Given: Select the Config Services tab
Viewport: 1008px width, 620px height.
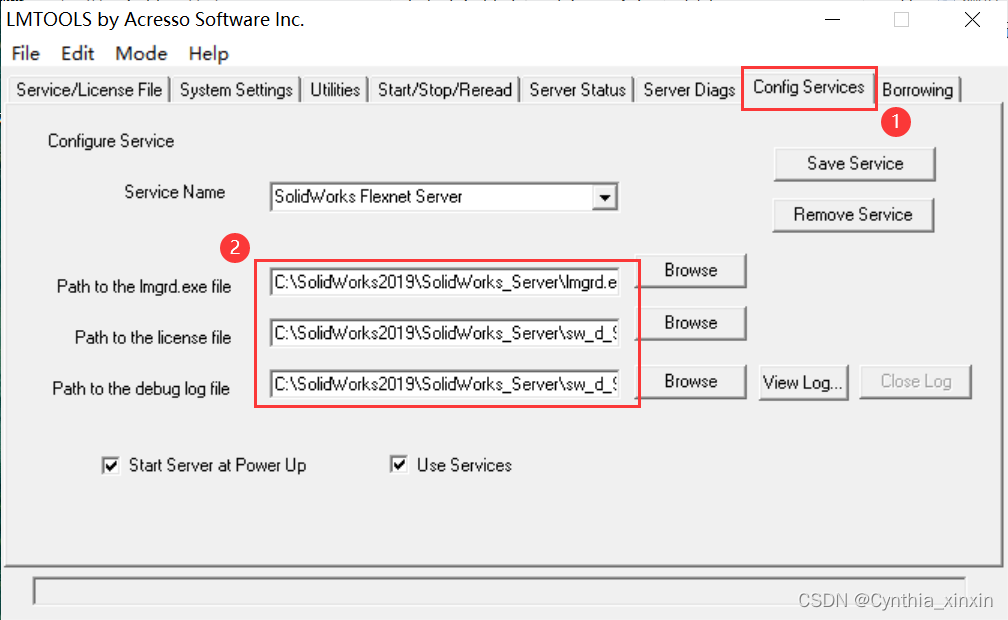Looking at the screenshot, I should (x=809, y=87).
